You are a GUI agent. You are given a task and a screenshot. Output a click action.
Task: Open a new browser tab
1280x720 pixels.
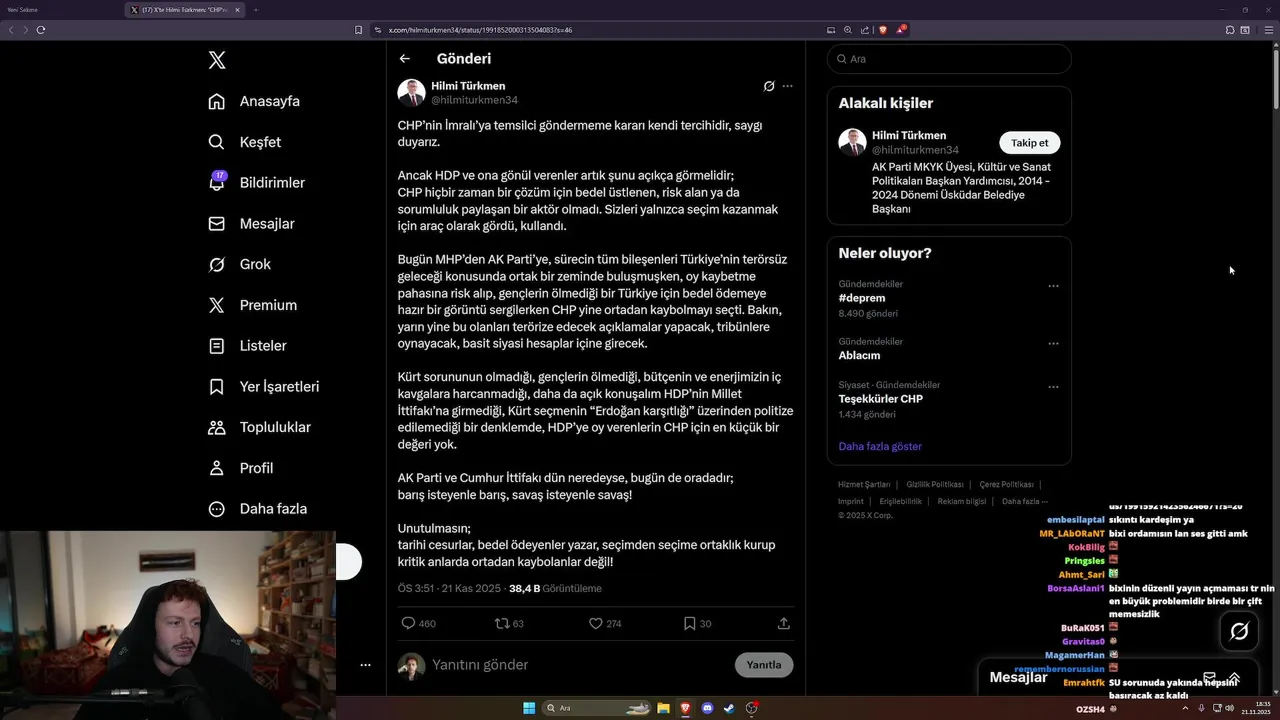pyautogui.click(x=255, y=9)
